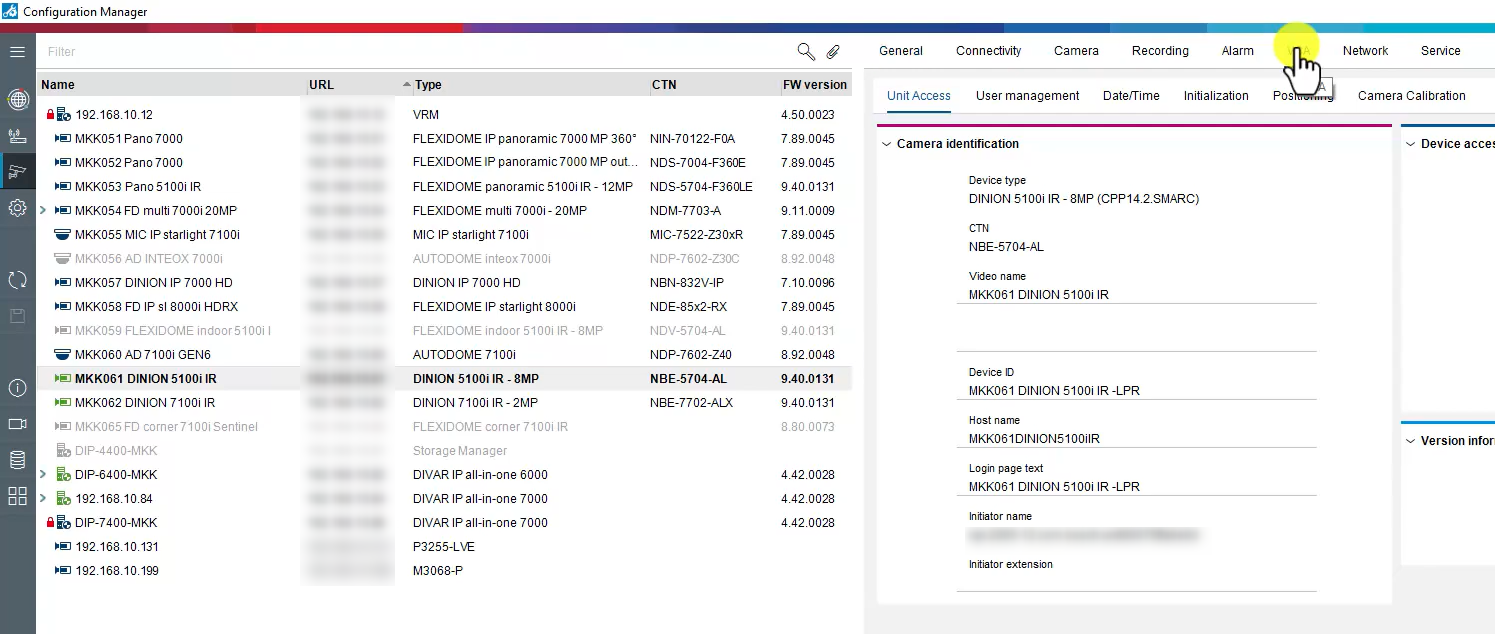This screenshot has height=634, width=1495.
Task: Switch to the Date/Time tab
Action: (x=1131, y=96)
